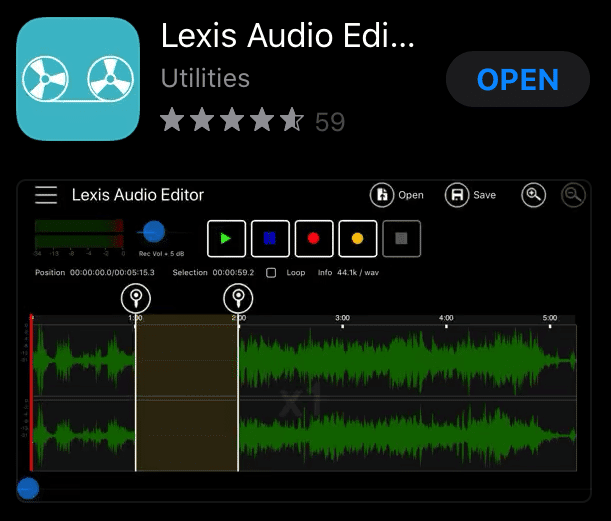Click the input level meter bars
This screenshot has height=521, width=611.
pos(79,233)
